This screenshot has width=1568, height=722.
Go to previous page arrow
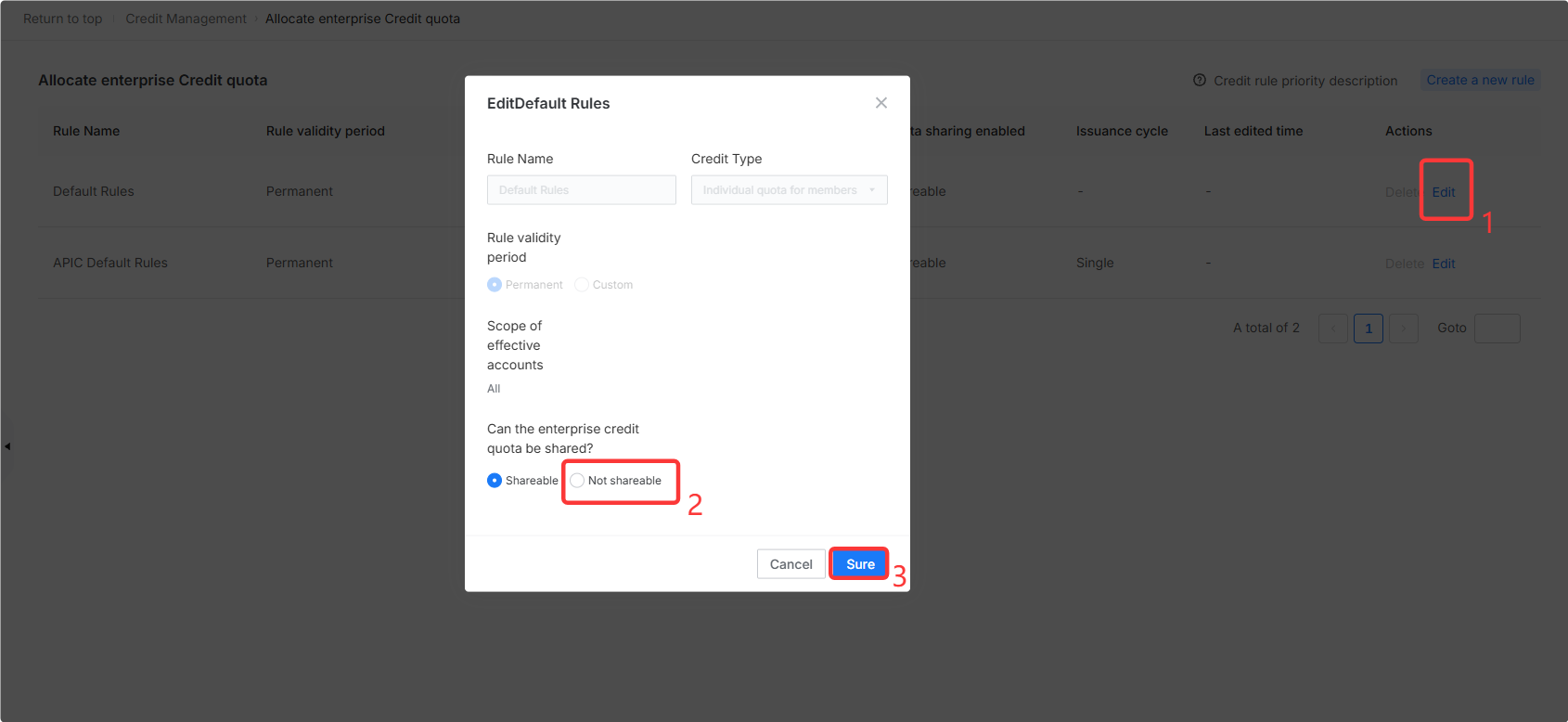(x=1333, y=329)
